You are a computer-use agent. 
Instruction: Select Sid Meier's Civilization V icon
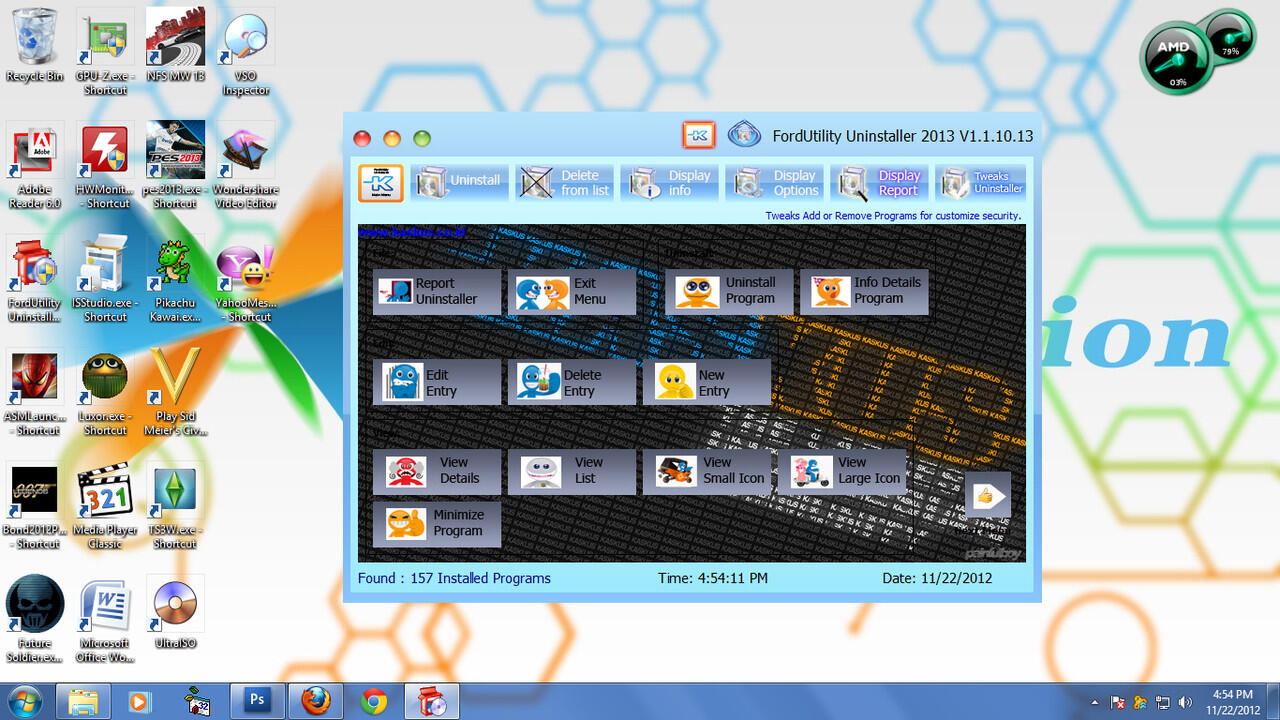pyautogui.click(x=175, y=392)
